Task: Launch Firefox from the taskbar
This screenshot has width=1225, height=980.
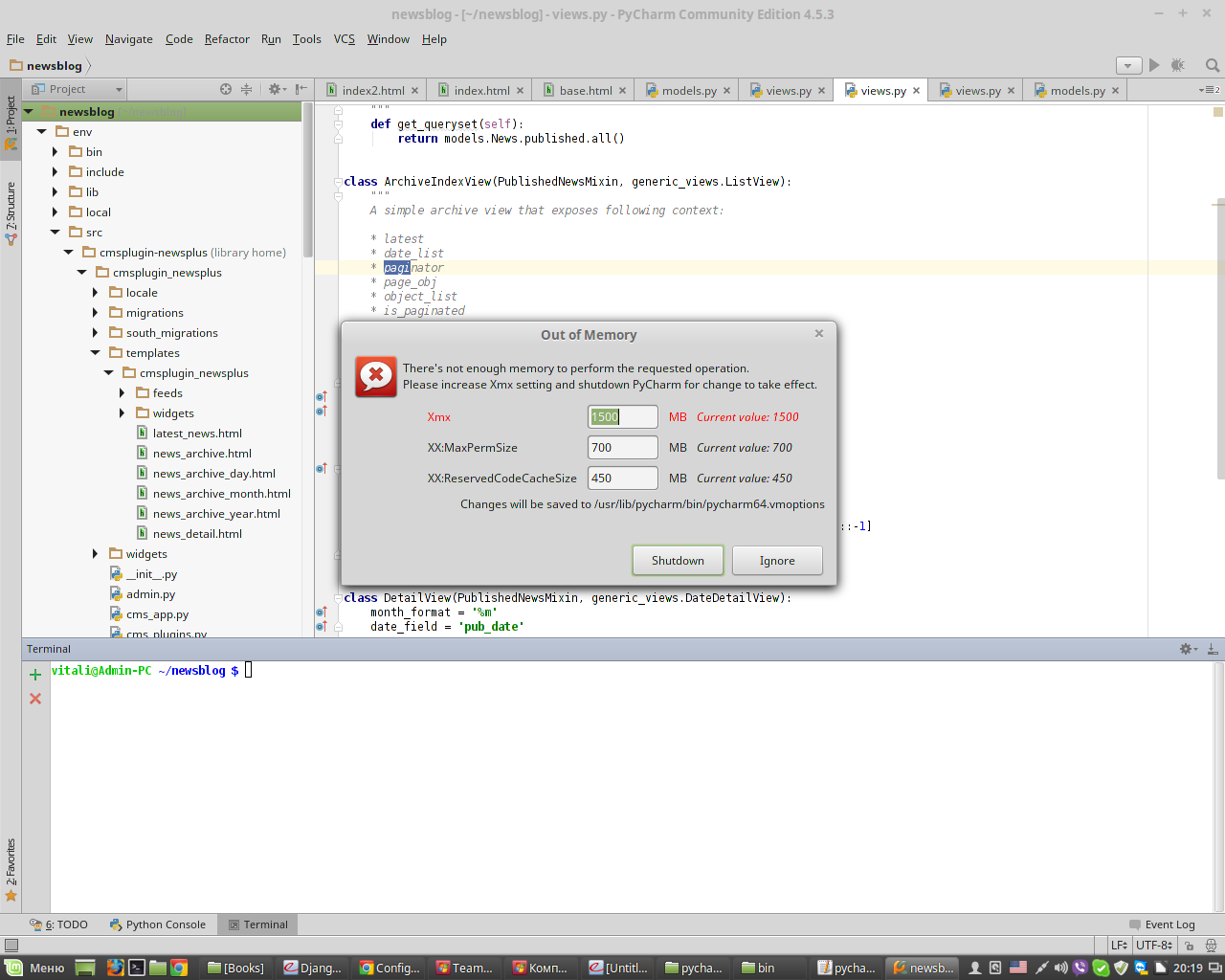Action: [x=115, y=968]
